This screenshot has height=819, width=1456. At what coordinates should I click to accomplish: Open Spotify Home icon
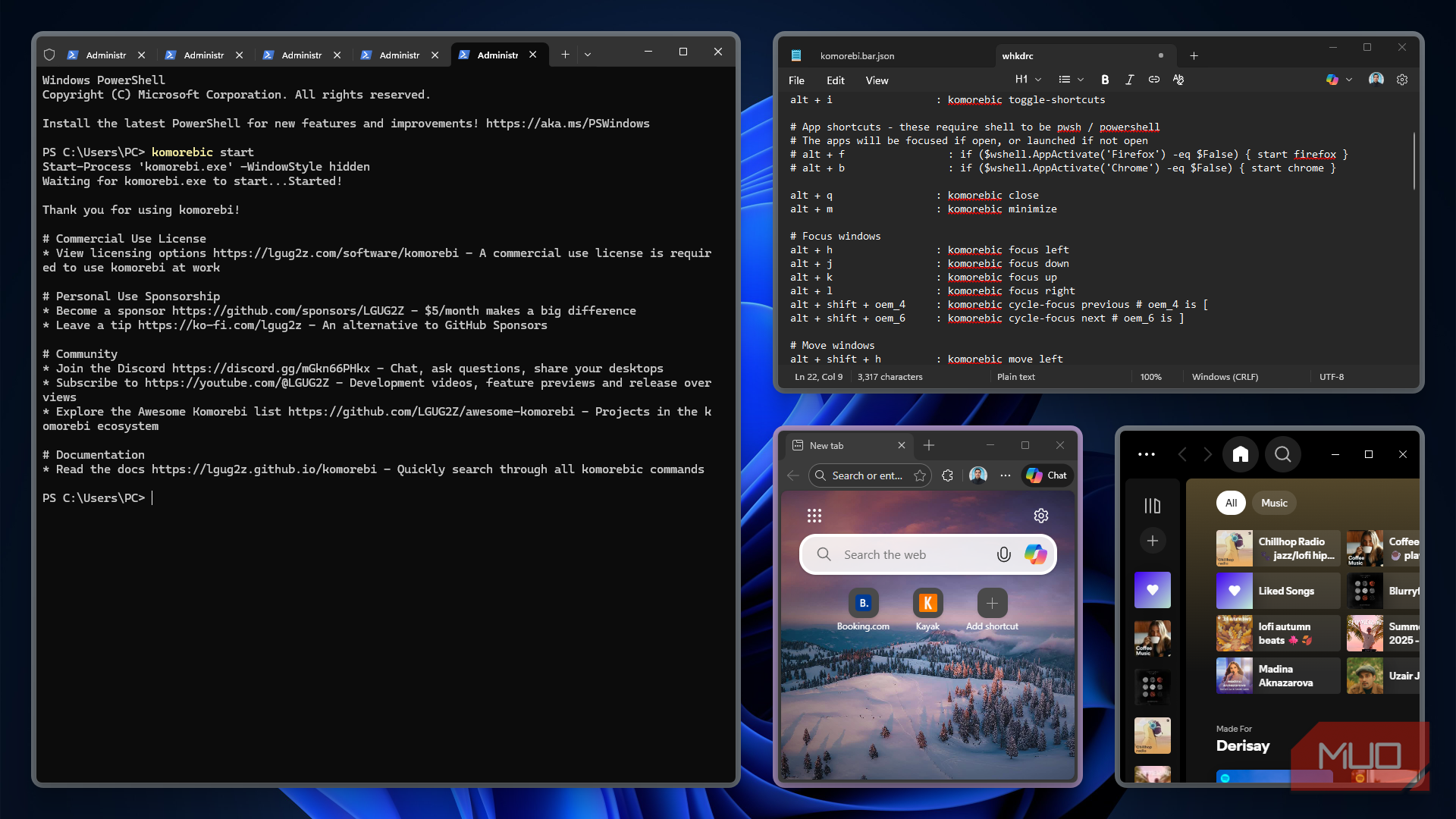(1240, 454)
